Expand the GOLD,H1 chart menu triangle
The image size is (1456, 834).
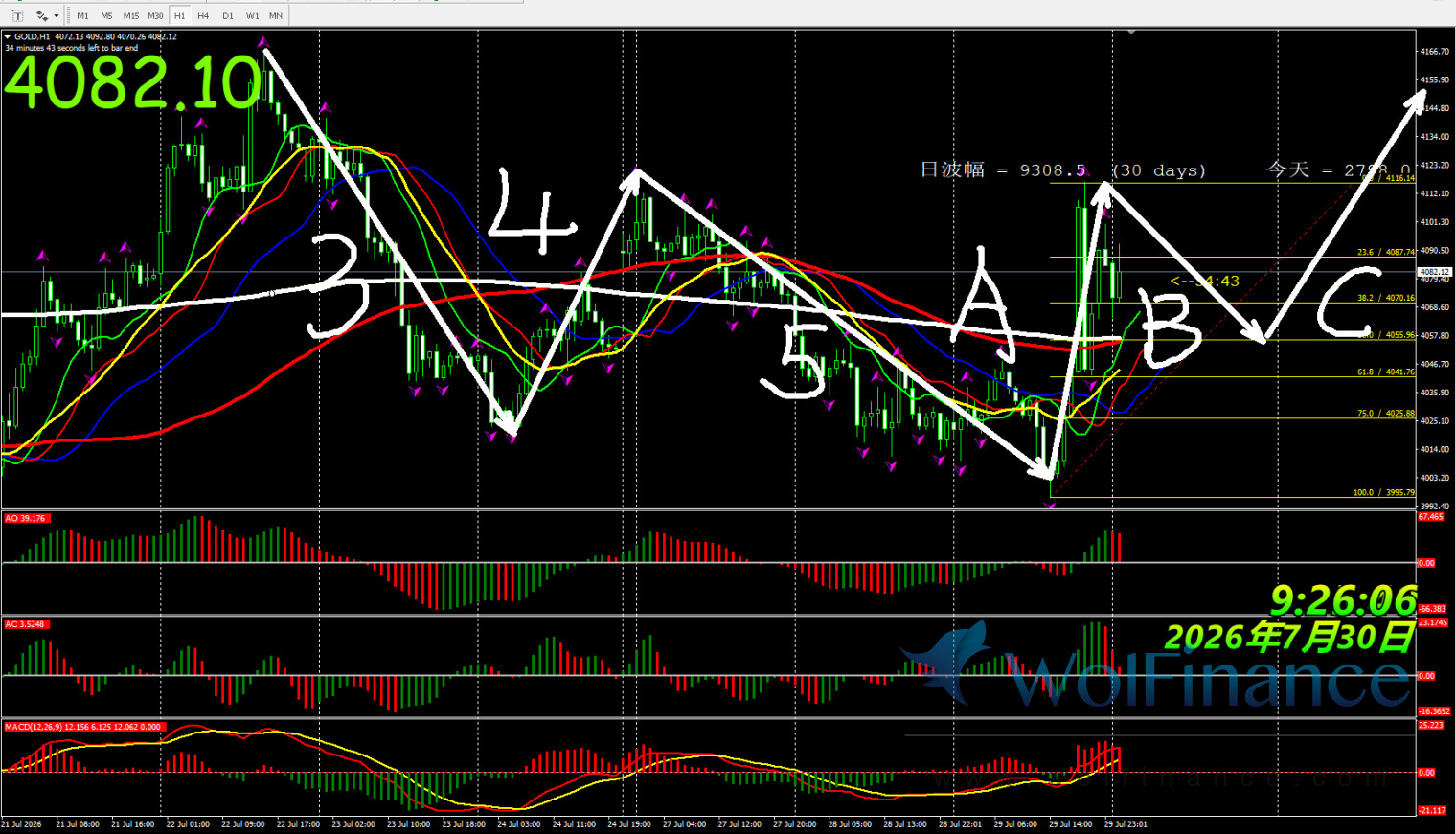[x=8, y=37]
